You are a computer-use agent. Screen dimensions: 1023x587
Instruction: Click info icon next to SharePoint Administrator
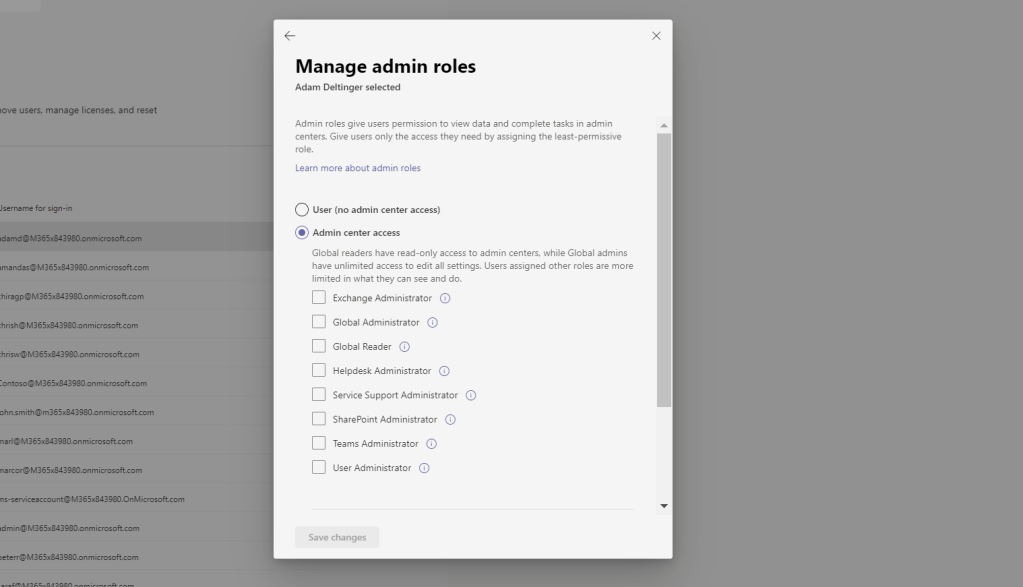pyautogui.click(x=450, y=420)
